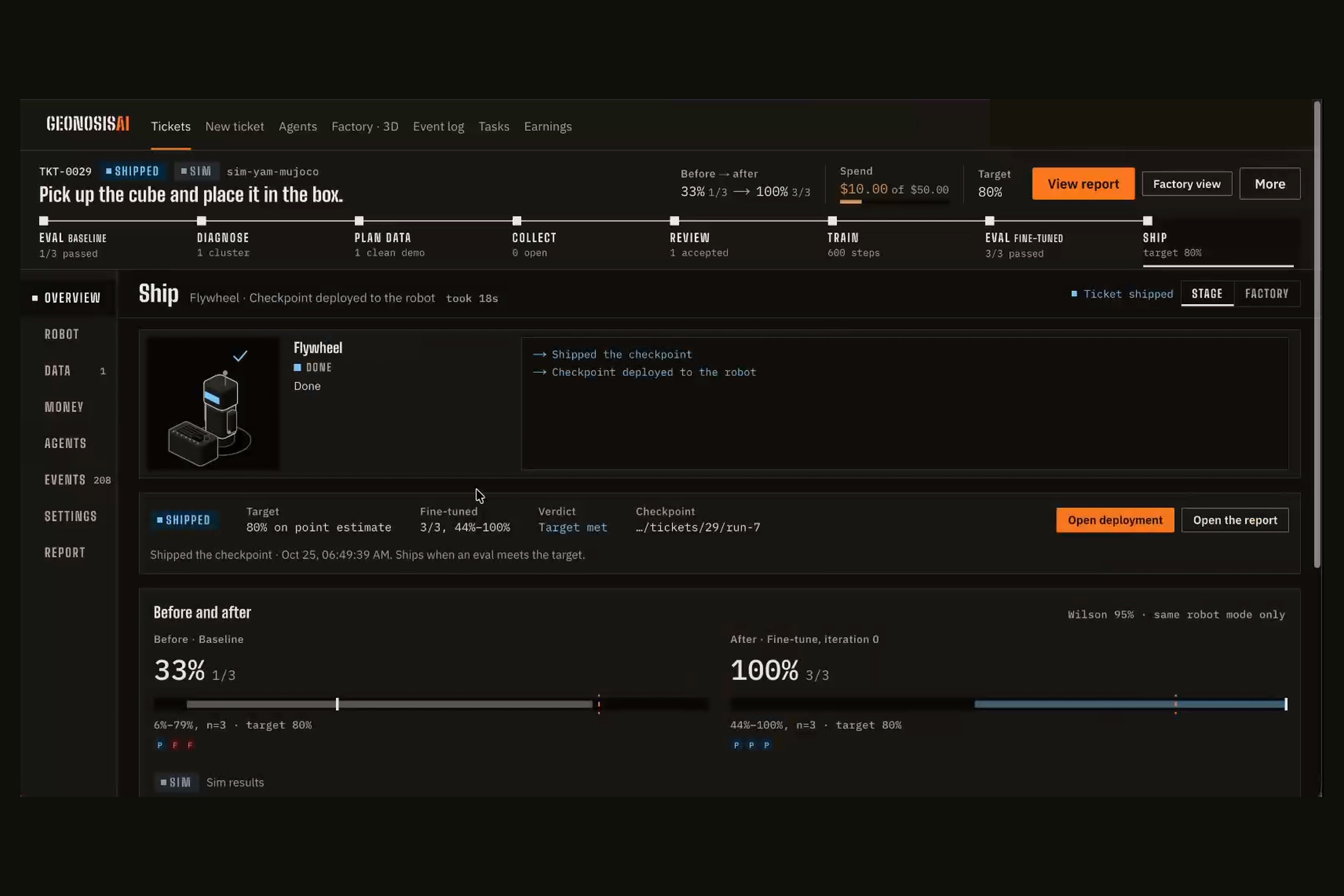This screenshot has height=896, width=1344.
Task: Switch to the Tasks tab
Action: (493, 126)
